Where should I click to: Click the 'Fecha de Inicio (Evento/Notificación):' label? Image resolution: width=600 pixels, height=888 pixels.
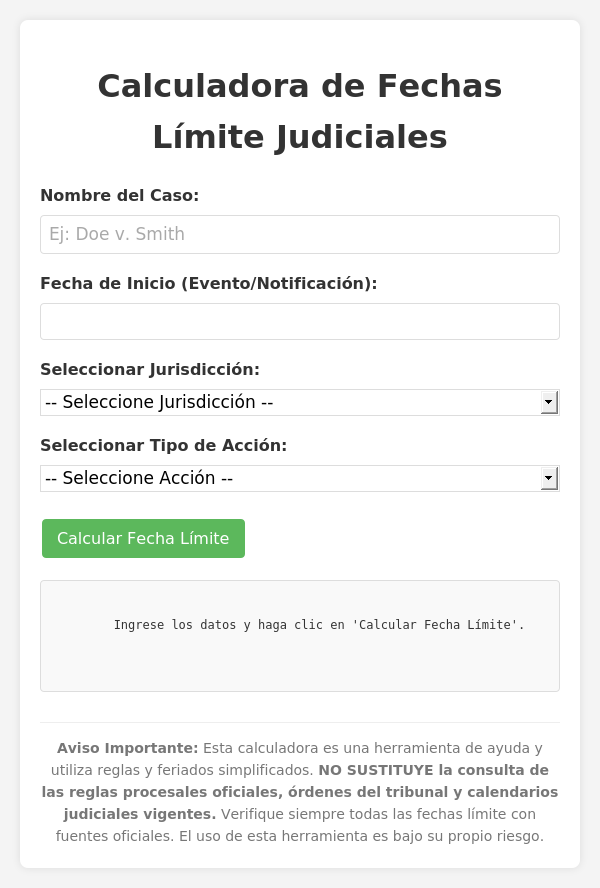click(209, 283)
